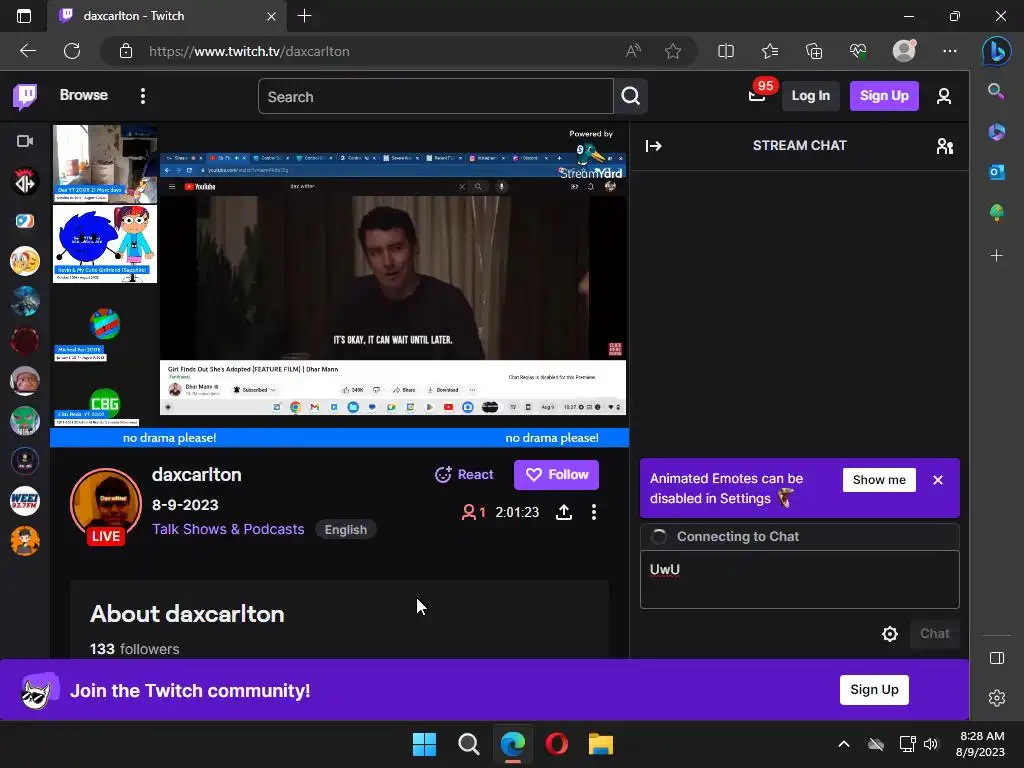Open the Talk Shows & Podcasts category
The image size is (1024, 768).
point(228,529)
